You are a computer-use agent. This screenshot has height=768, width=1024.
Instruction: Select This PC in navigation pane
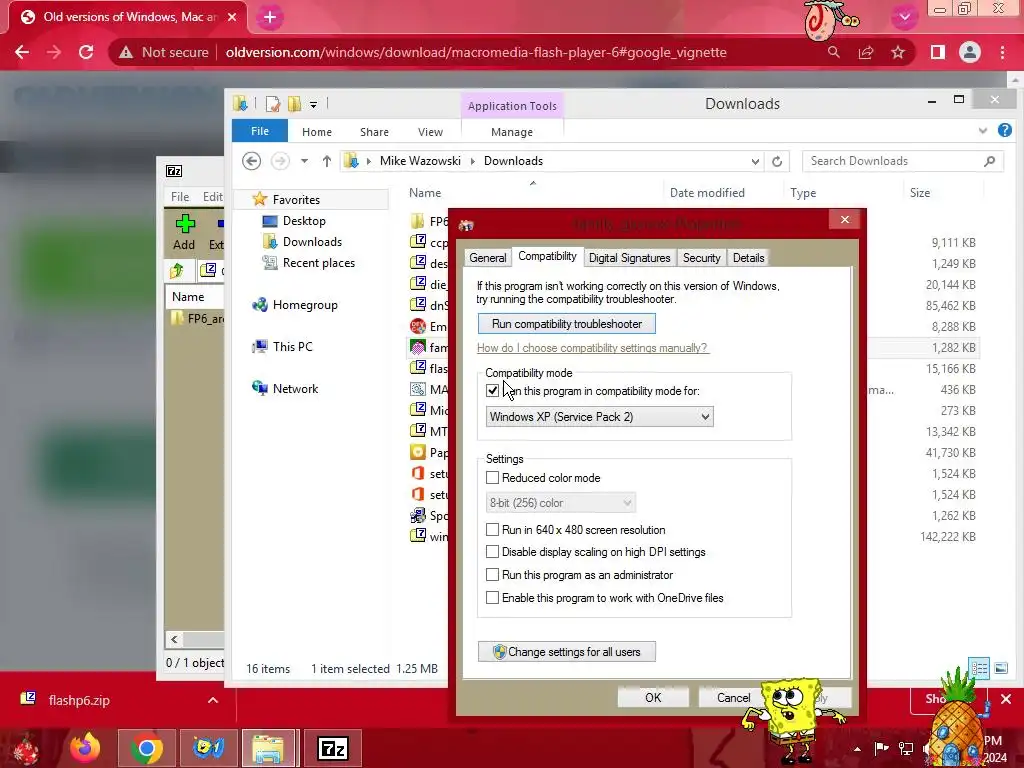click(x=292, y=347)
